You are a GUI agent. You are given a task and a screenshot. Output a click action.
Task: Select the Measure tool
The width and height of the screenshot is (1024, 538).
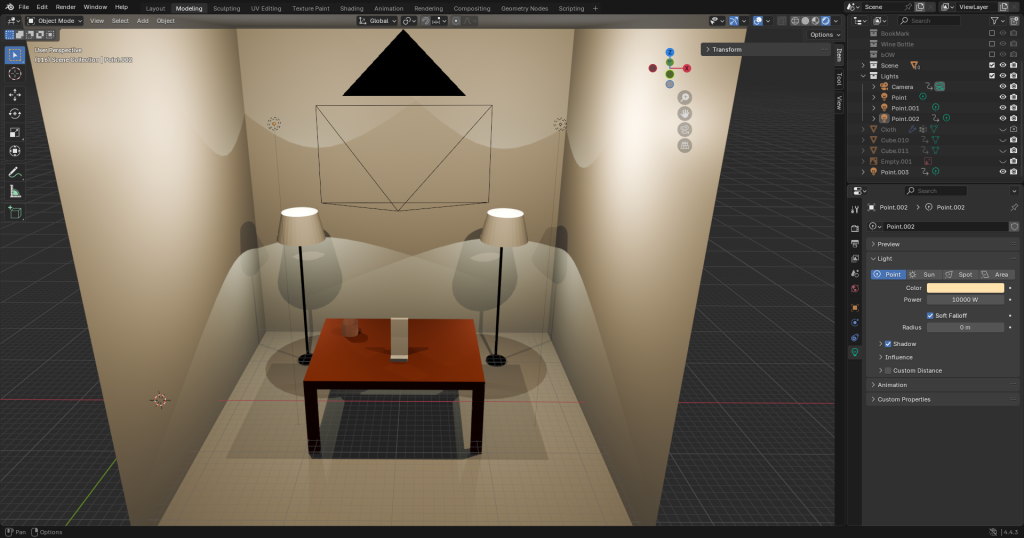click(15, 191)
